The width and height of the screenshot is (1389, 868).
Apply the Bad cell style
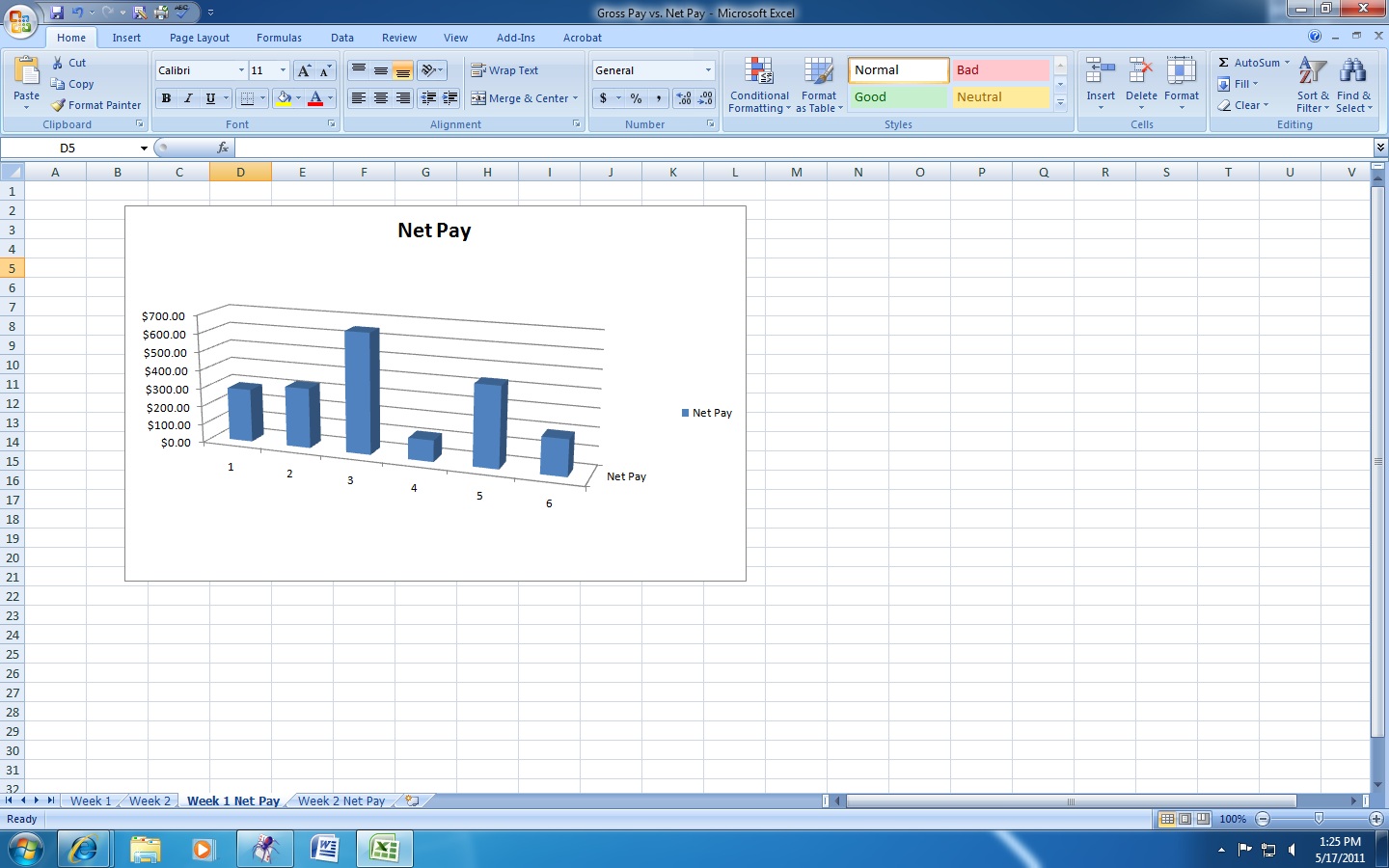[x=1000, y=70]
